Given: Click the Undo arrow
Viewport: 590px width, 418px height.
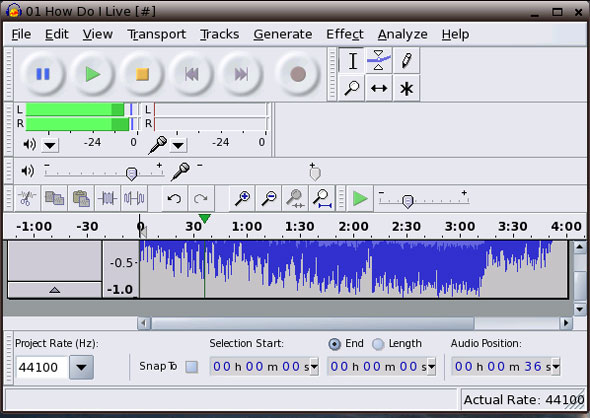Looking at the screenshot, I should [x=174, y=198].
